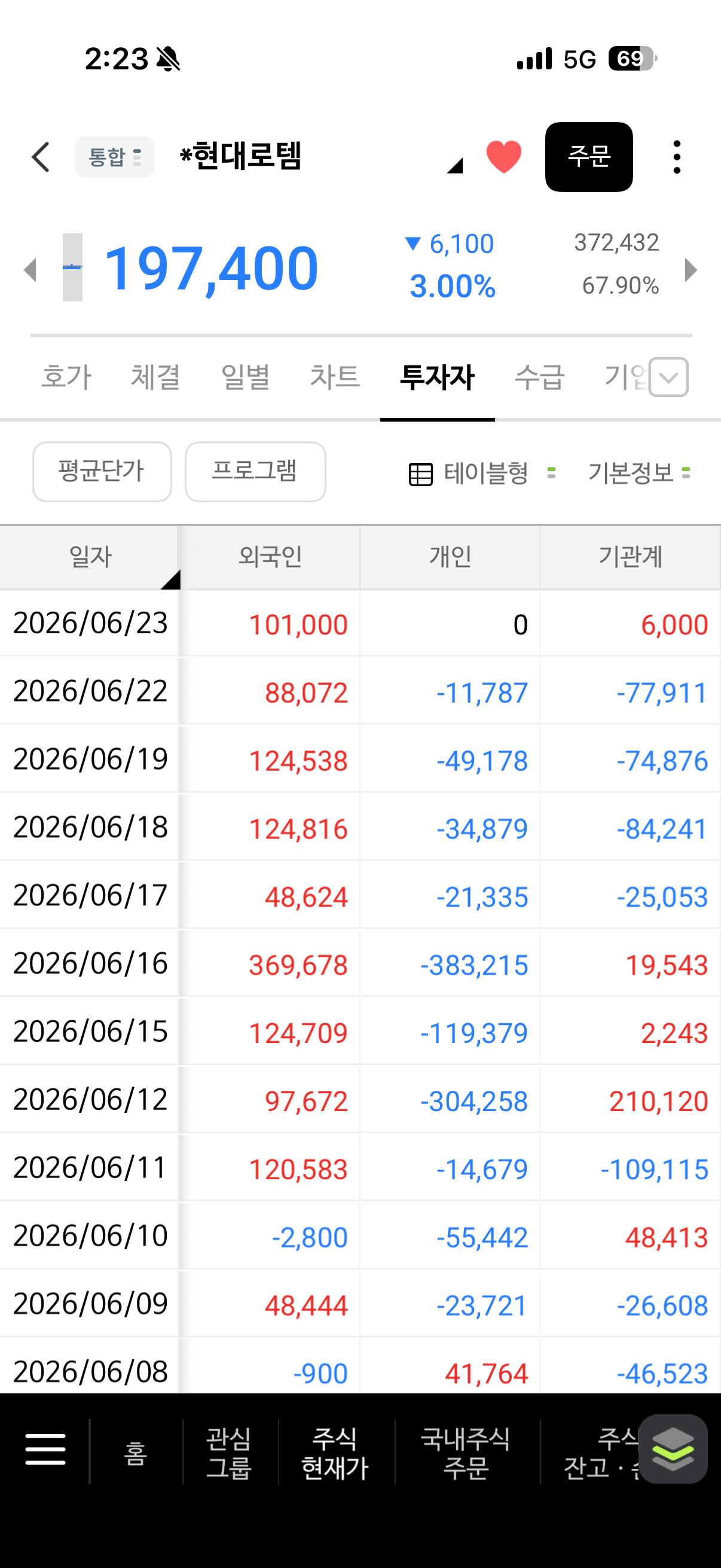Tap individual value -49,178
This screenshot has width=721, height=1568.
point(482,761)
